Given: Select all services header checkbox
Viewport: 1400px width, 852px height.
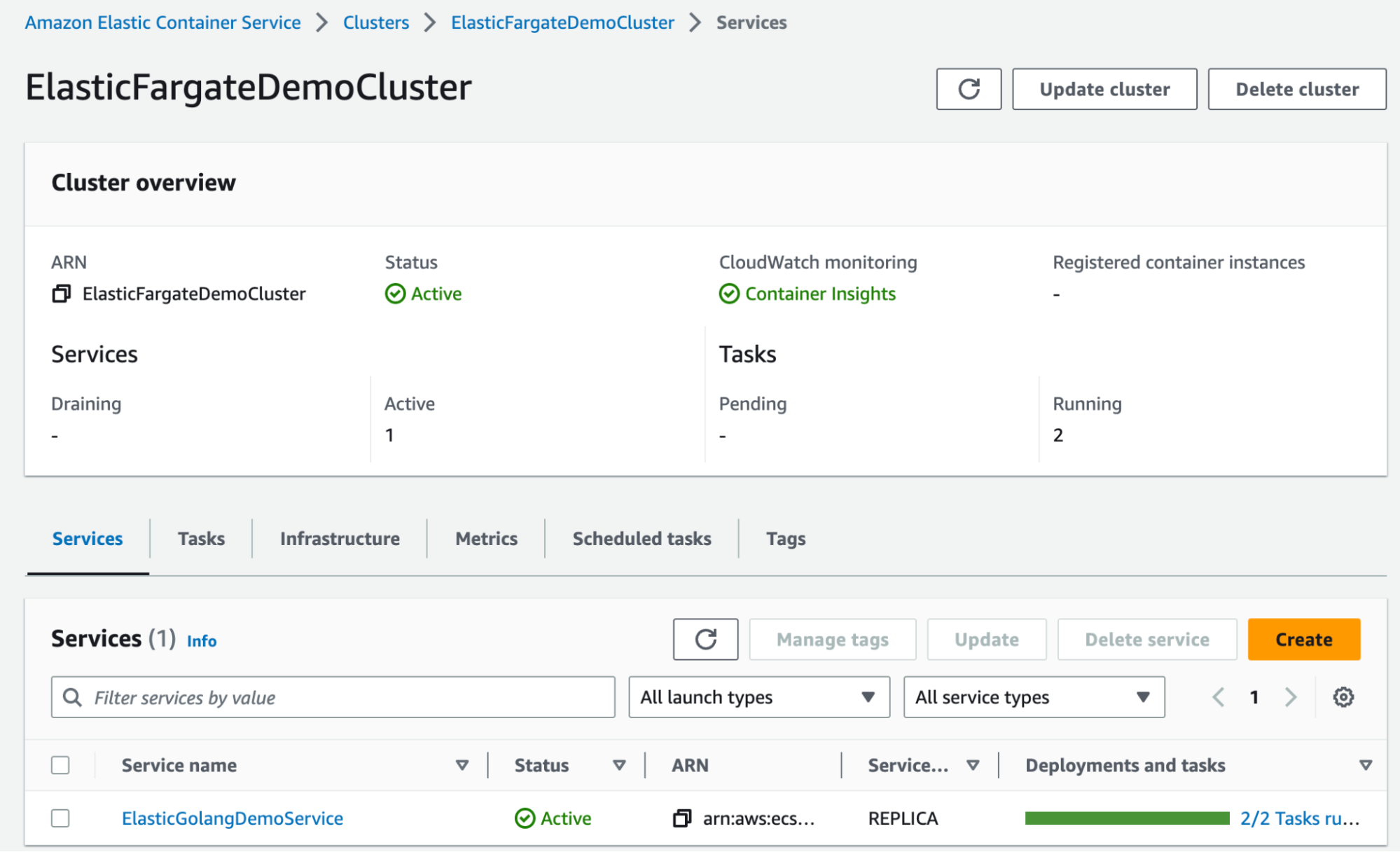Looking at the screenshot, I should click(61, 765).
